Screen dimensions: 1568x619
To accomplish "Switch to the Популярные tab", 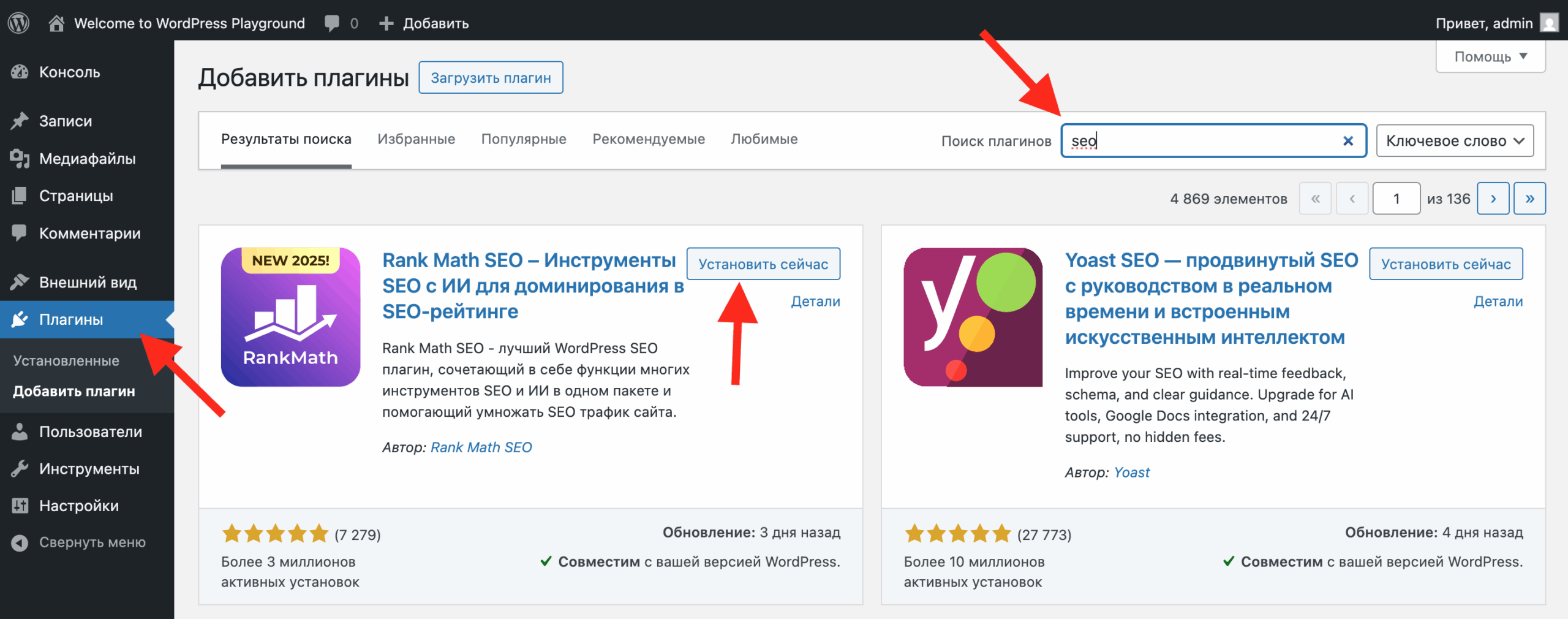I will click(x=524, y=139).
